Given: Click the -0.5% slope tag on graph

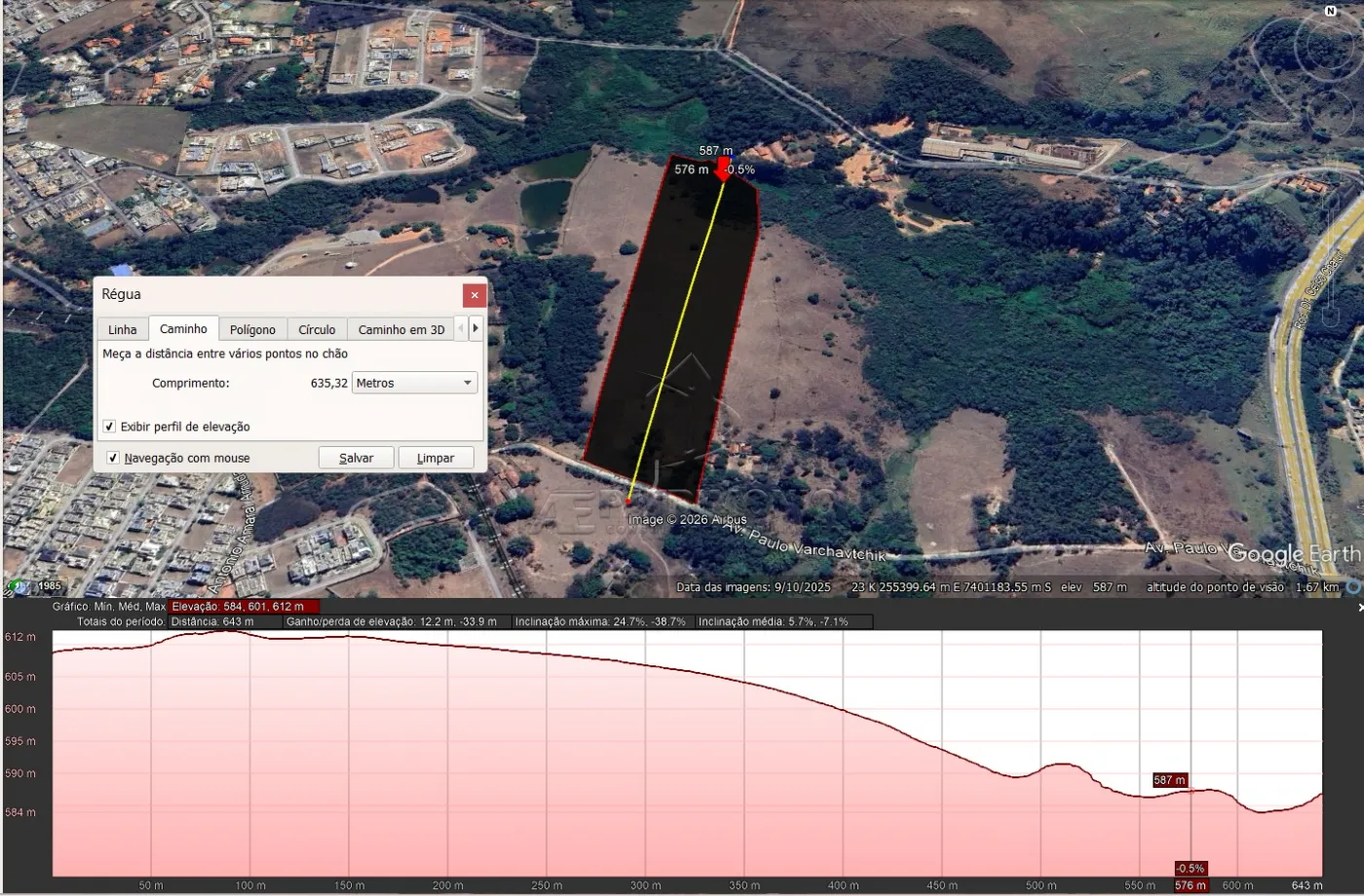Looking at the screenshot, I should (x=1191, y=868).
